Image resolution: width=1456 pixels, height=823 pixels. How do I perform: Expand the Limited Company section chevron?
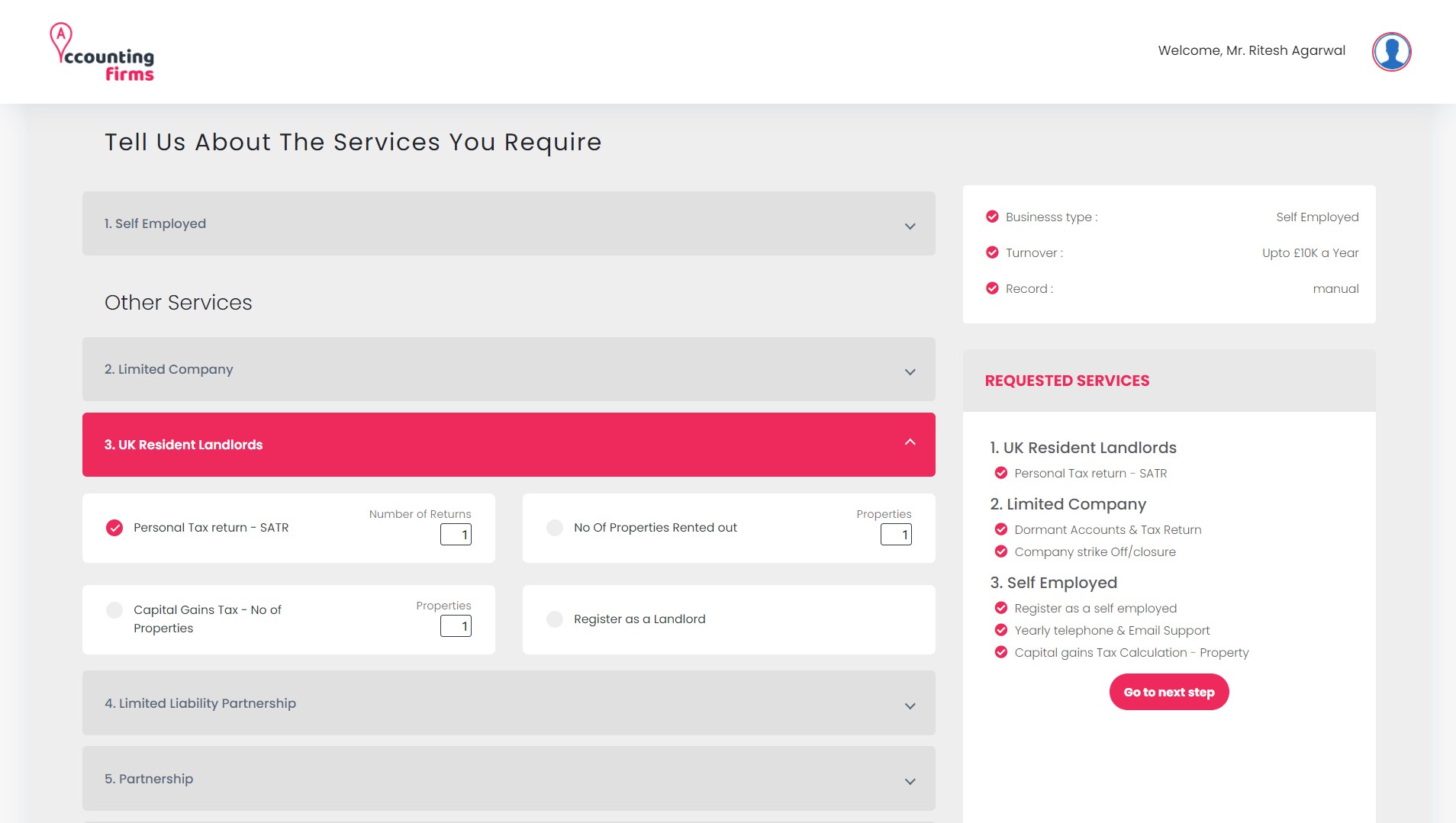pos(910,372)
